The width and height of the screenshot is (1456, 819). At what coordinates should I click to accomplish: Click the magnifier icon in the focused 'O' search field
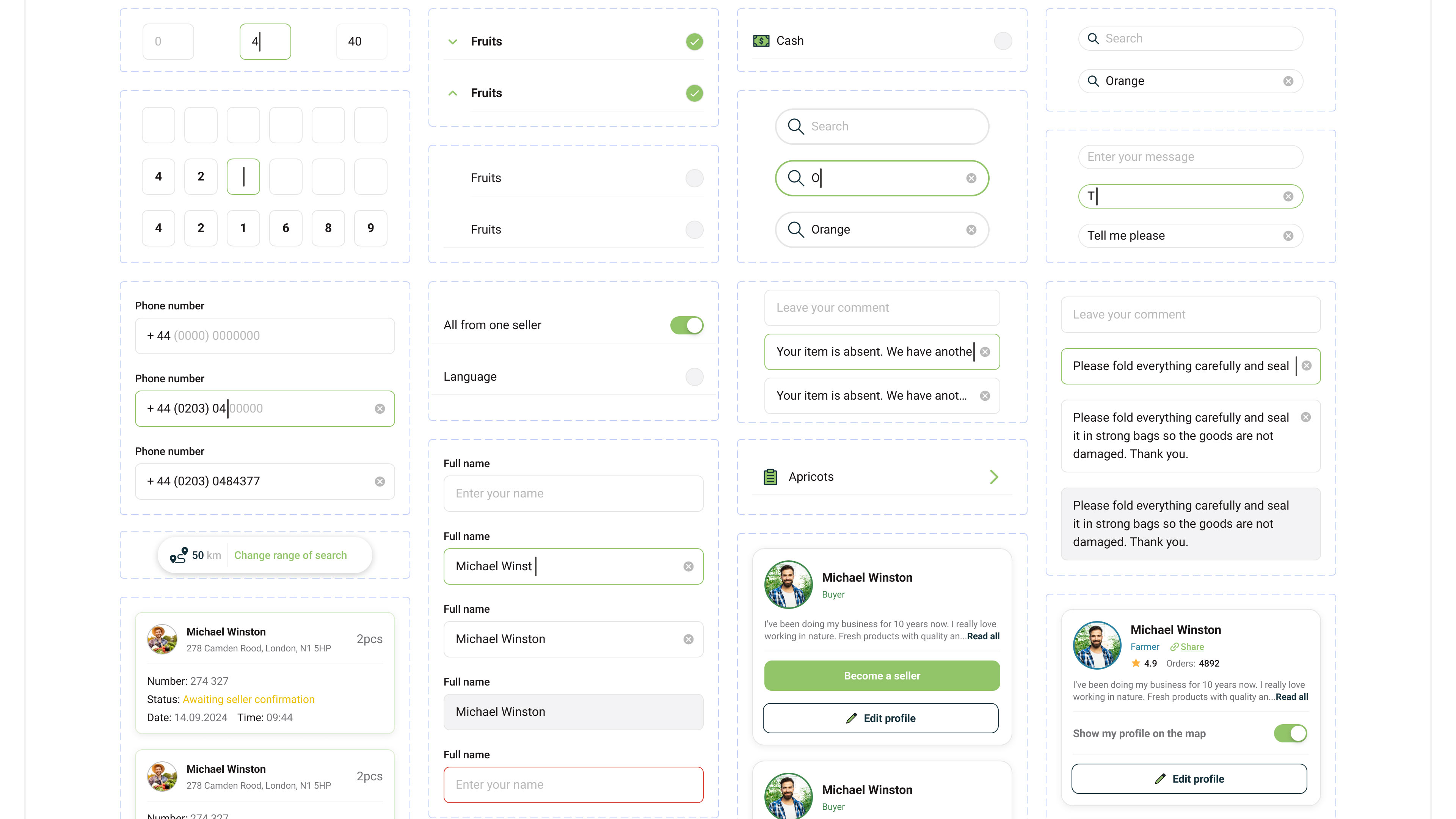tap(796, 178)
